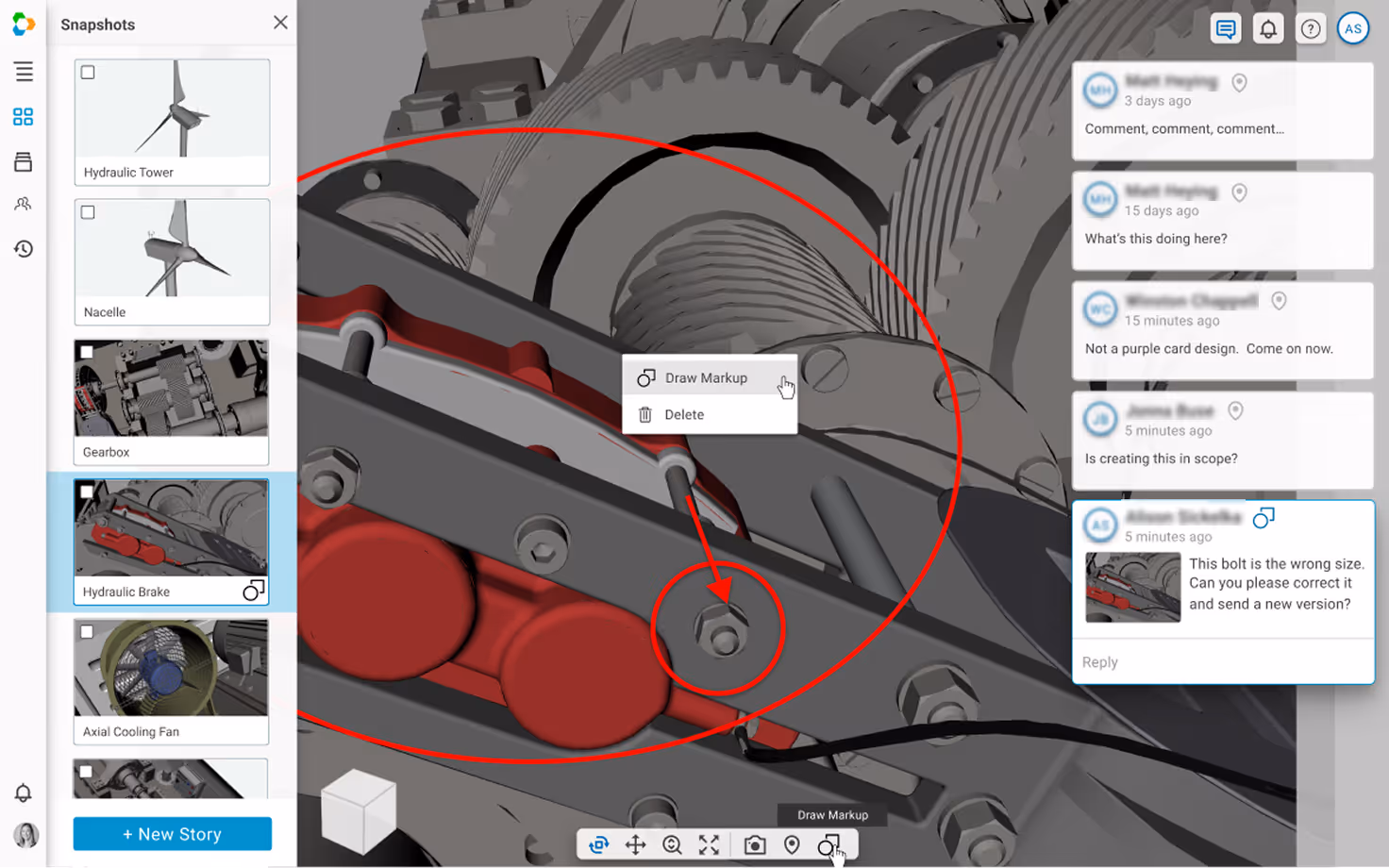Open the 'Comment, comment, comment…' card

pos(1223,111)
